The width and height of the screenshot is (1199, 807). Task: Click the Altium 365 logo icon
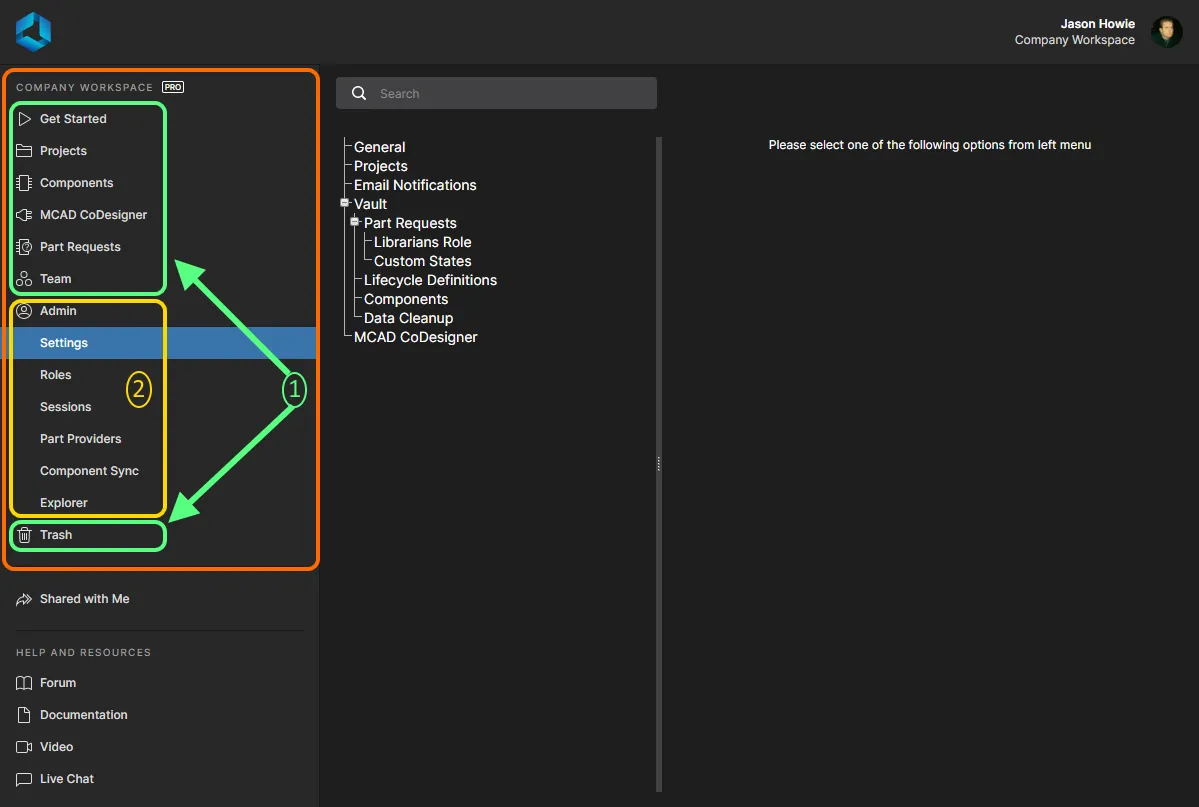coord(33,32)
